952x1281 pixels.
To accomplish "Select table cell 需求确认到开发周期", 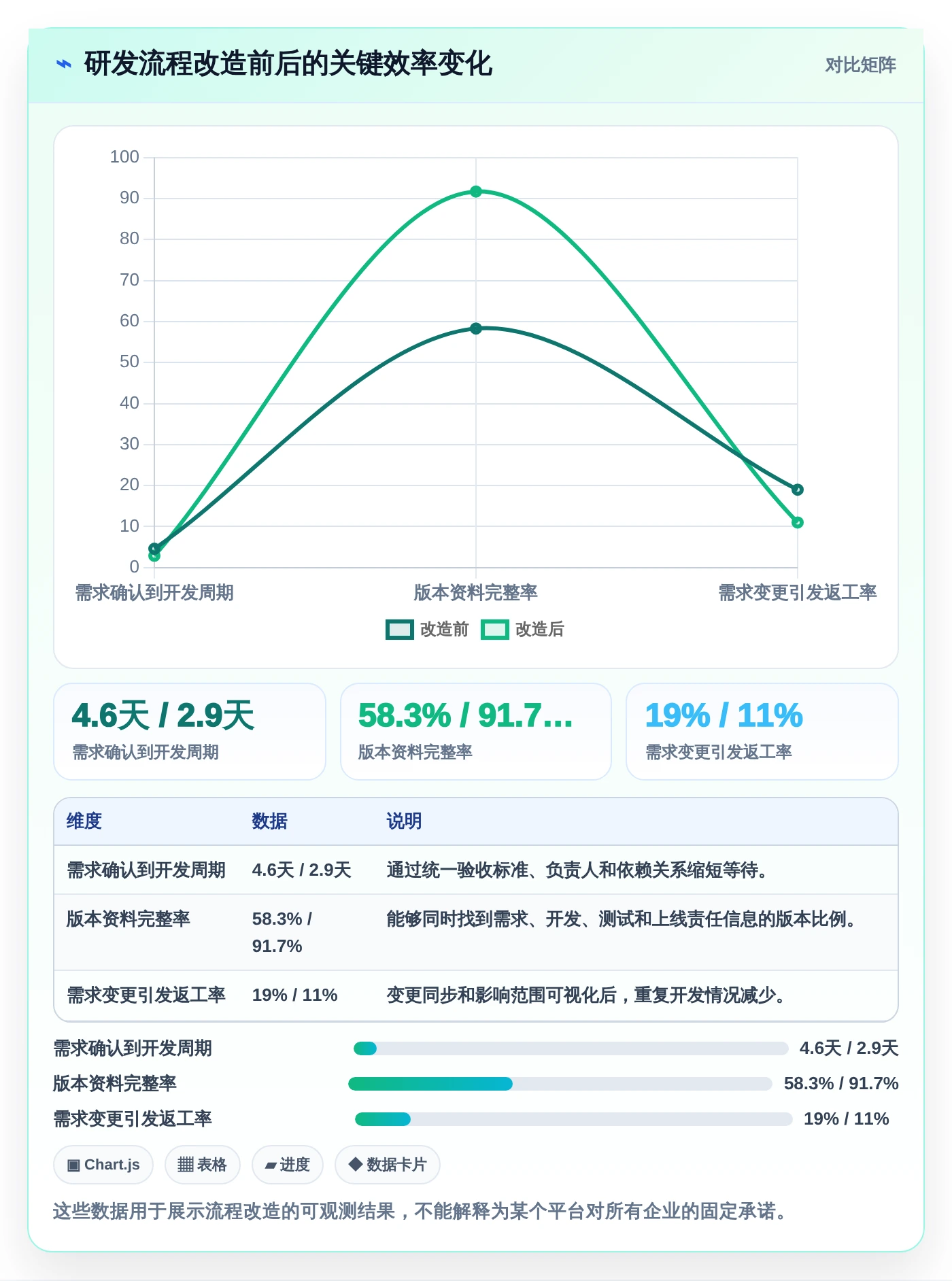I will 146,870.
